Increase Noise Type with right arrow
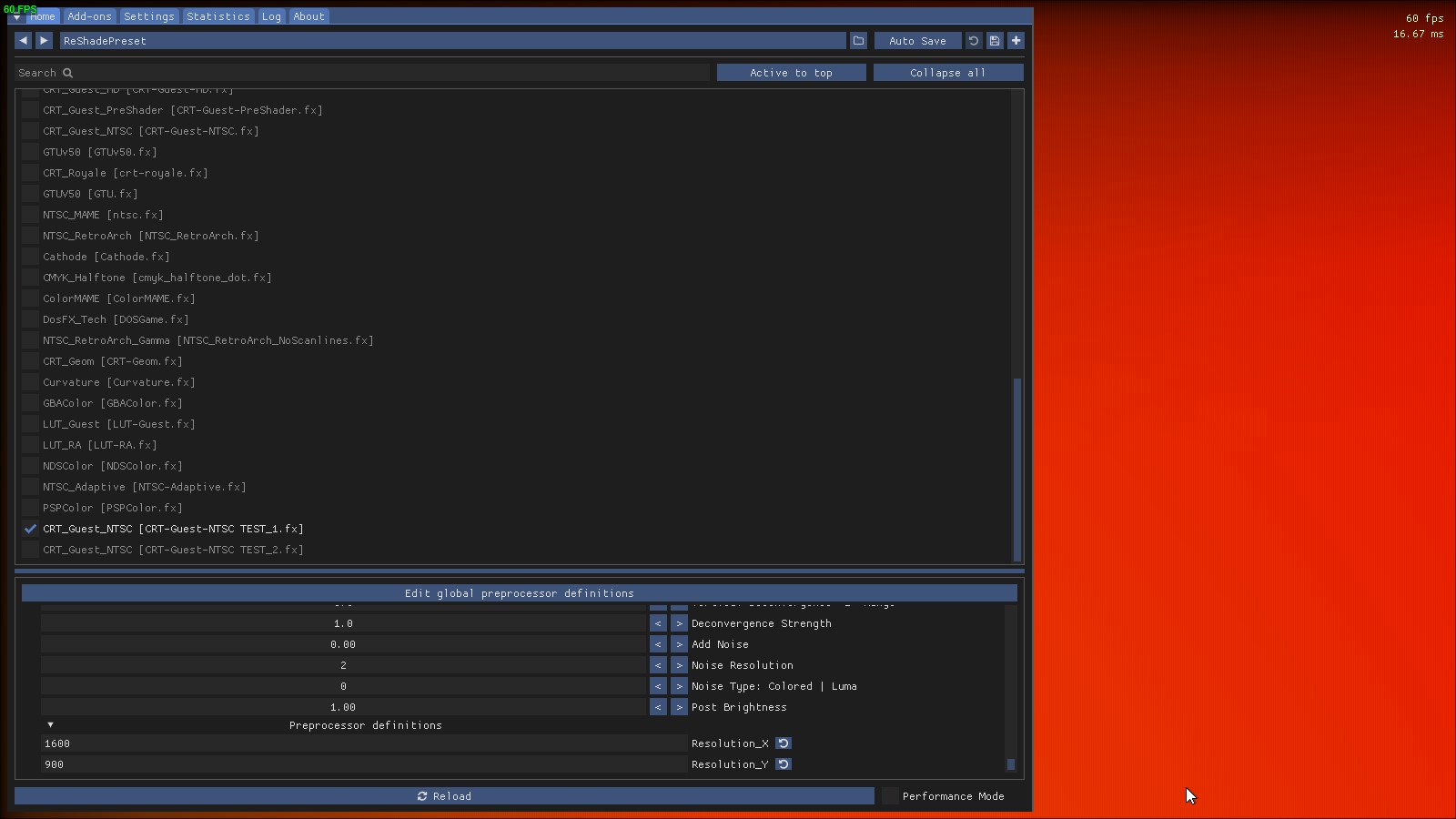The width and height of the screenshot is (1456, 819). click(x=679, y=686)
